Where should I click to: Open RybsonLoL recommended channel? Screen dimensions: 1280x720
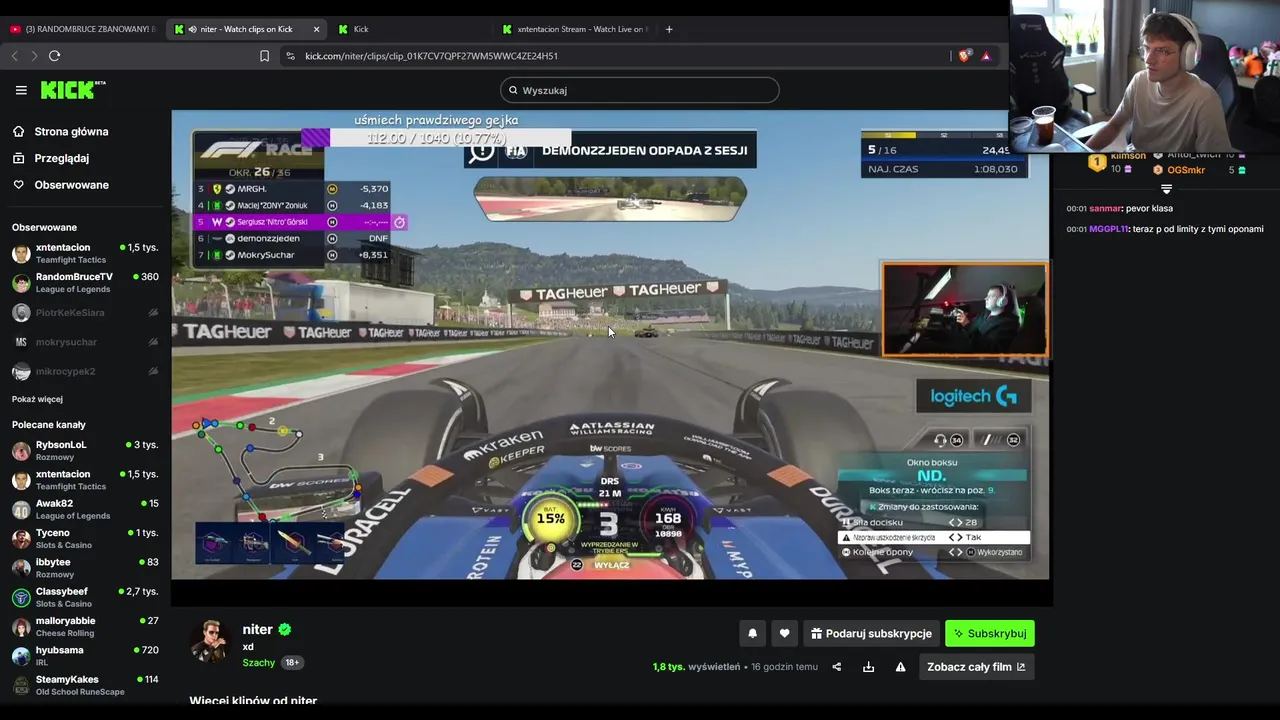[x=85, y=450]
